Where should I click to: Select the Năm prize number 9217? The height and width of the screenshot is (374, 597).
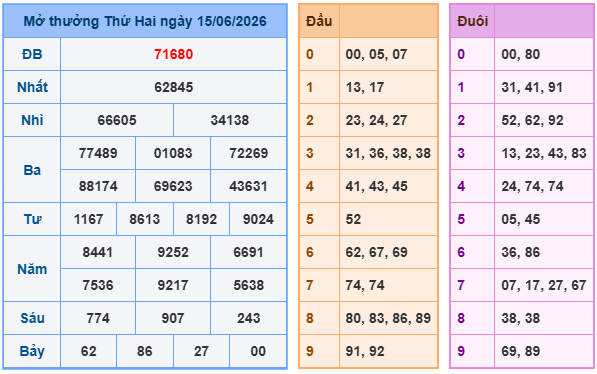[x=173, y=285]
